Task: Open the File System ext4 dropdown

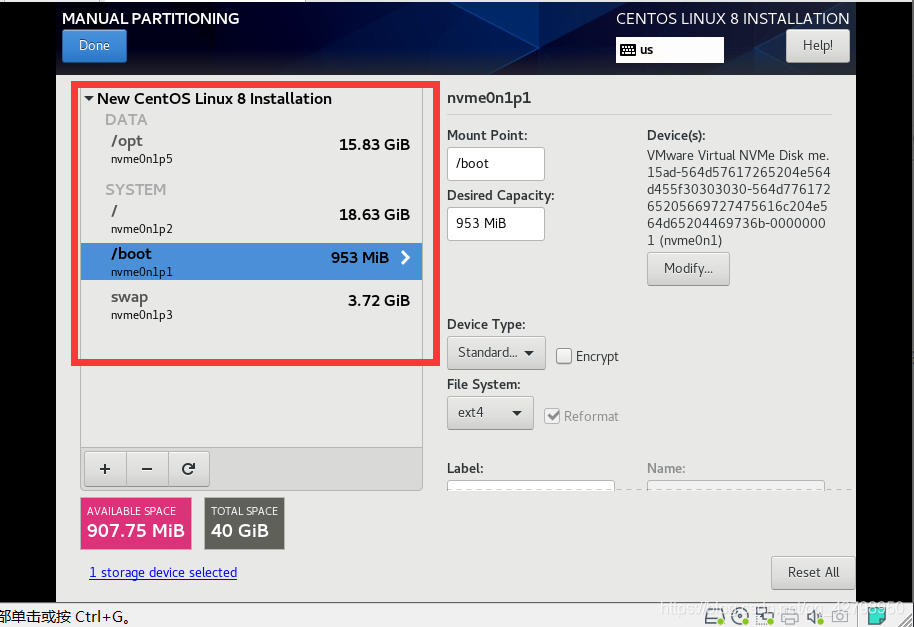Action: click(490, 413)
